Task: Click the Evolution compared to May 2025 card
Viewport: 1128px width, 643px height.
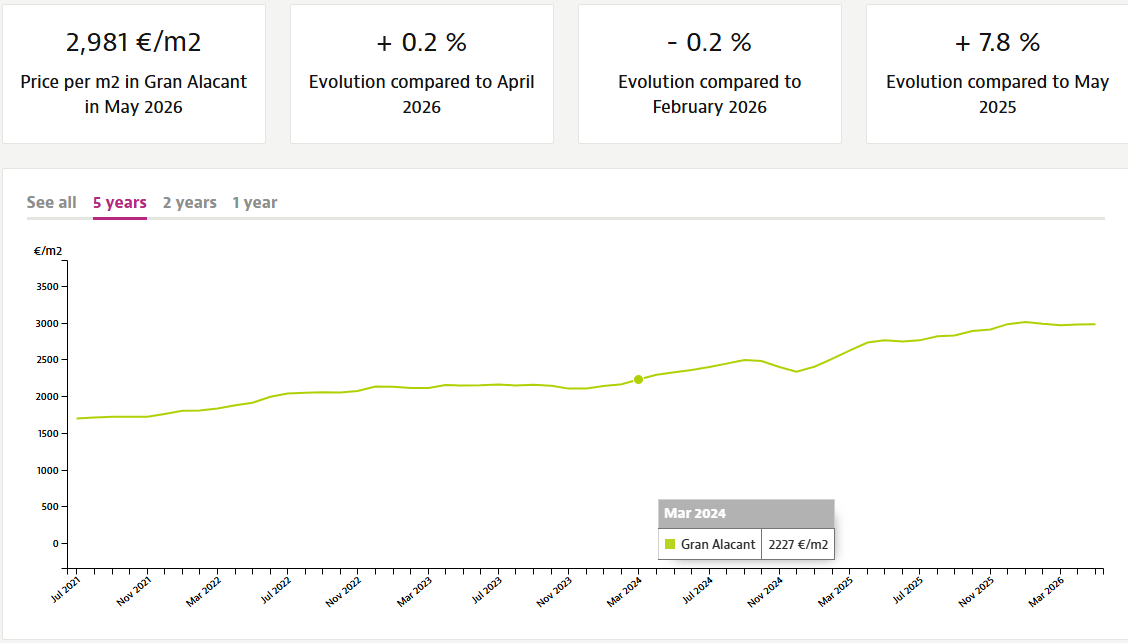Action: point(997,74)
